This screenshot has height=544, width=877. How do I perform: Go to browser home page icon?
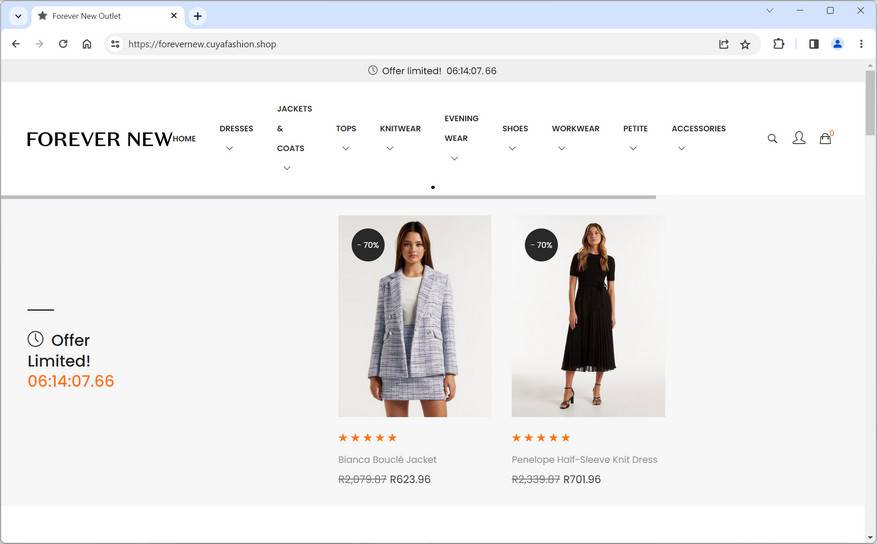[87, 44]
